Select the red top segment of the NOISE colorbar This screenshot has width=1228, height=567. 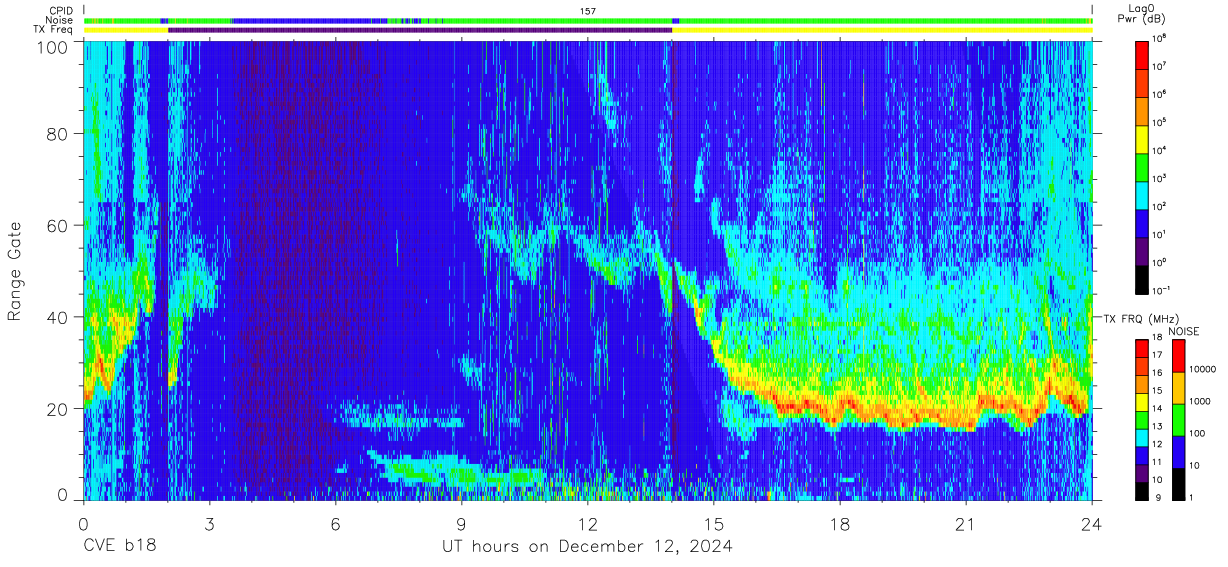1177,356
